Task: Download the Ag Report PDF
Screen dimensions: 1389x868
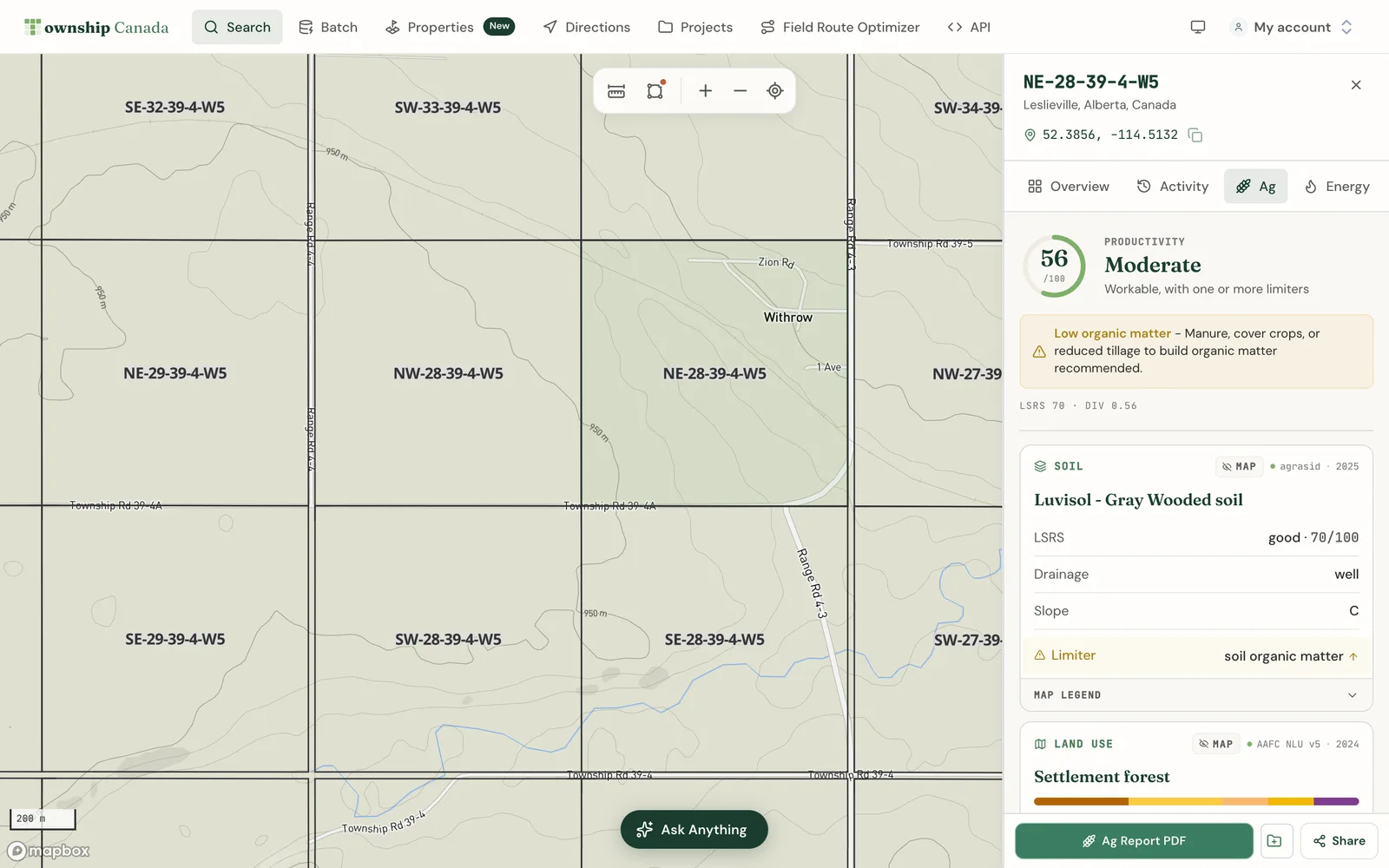Action: click(x=1134, y=841)
